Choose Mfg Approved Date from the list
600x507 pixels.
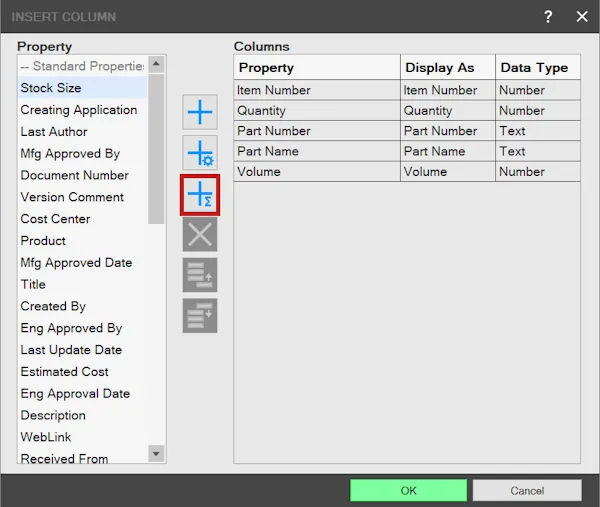tap(76, 262)
